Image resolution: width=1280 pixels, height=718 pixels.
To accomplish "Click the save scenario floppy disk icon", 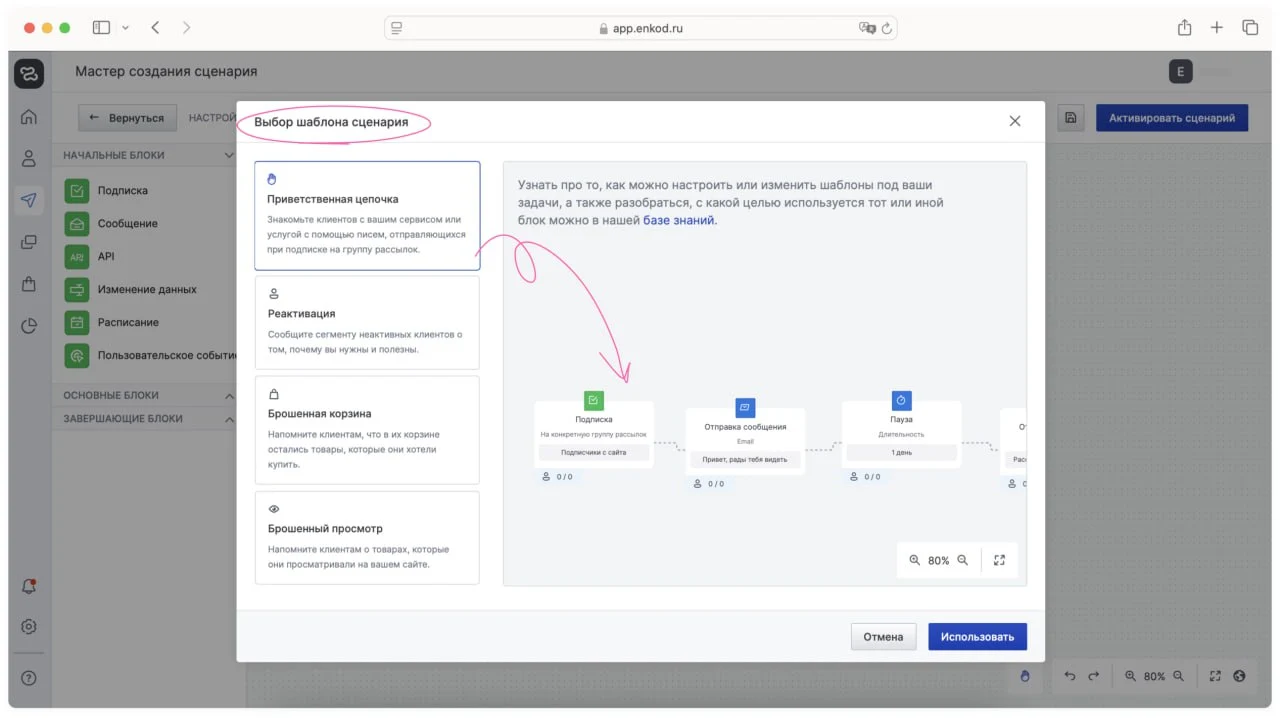I will click(1070, 118).
